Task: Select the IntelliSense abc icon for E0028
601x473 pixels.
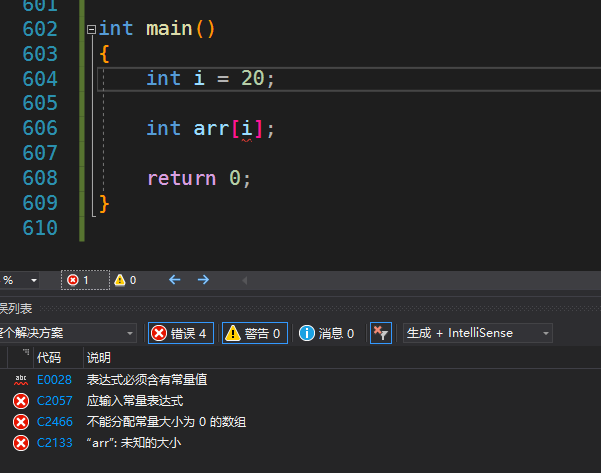Action: 21,380
